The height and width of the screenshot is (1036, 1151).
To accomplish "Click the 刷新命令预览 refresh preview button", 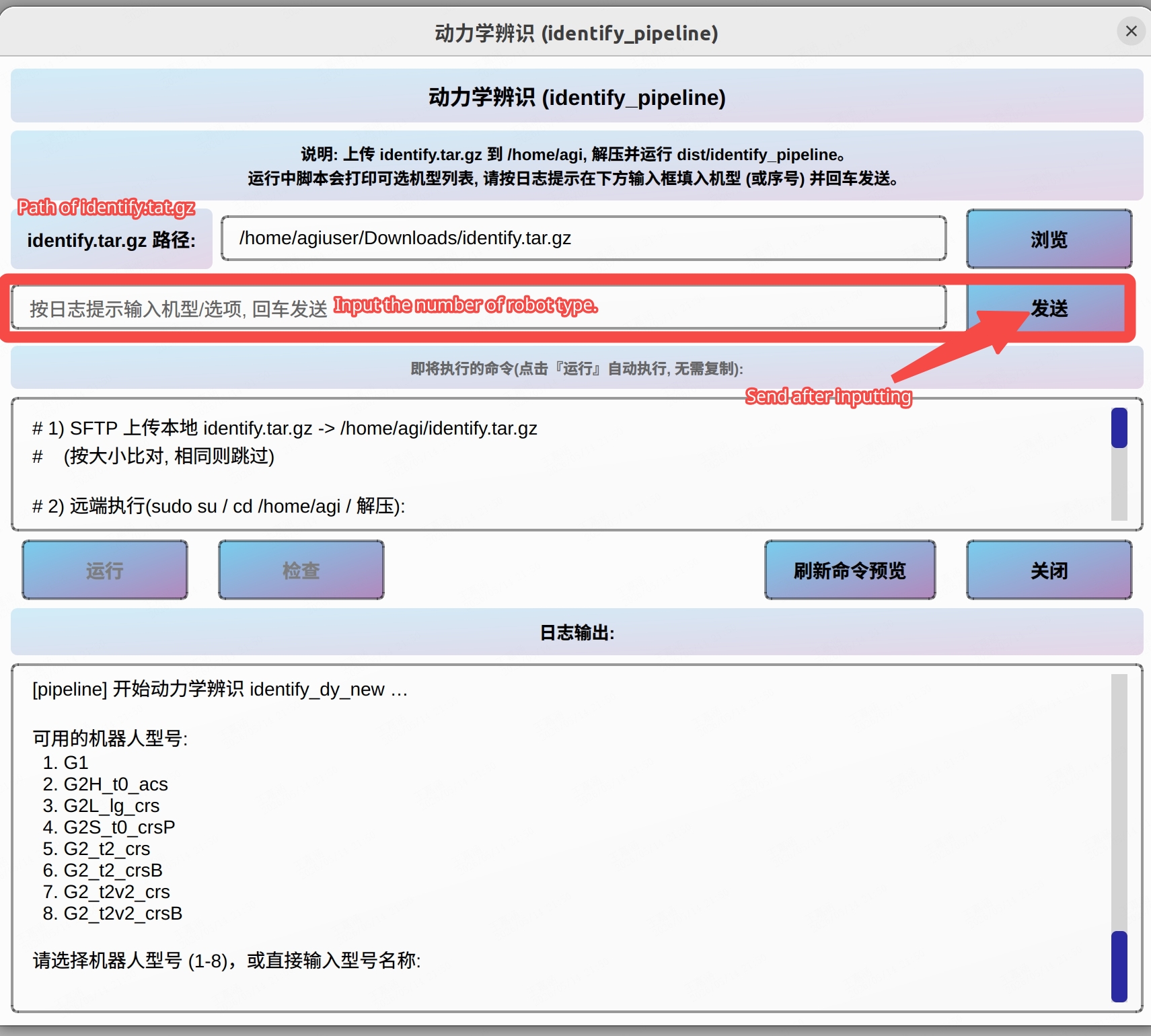I will (850, 570).
